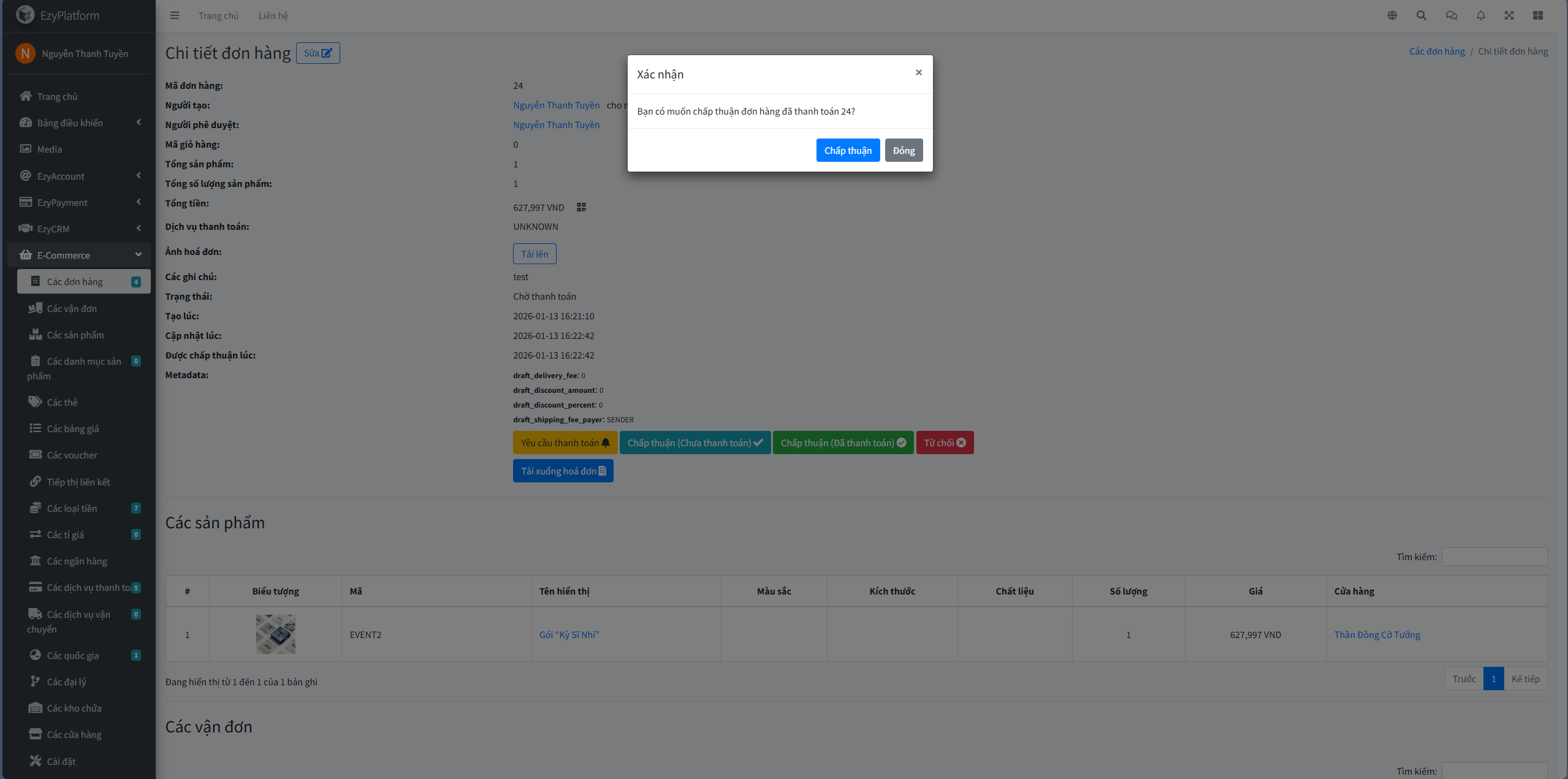Open Các sản phẩm in sidebar

(75, 335)
